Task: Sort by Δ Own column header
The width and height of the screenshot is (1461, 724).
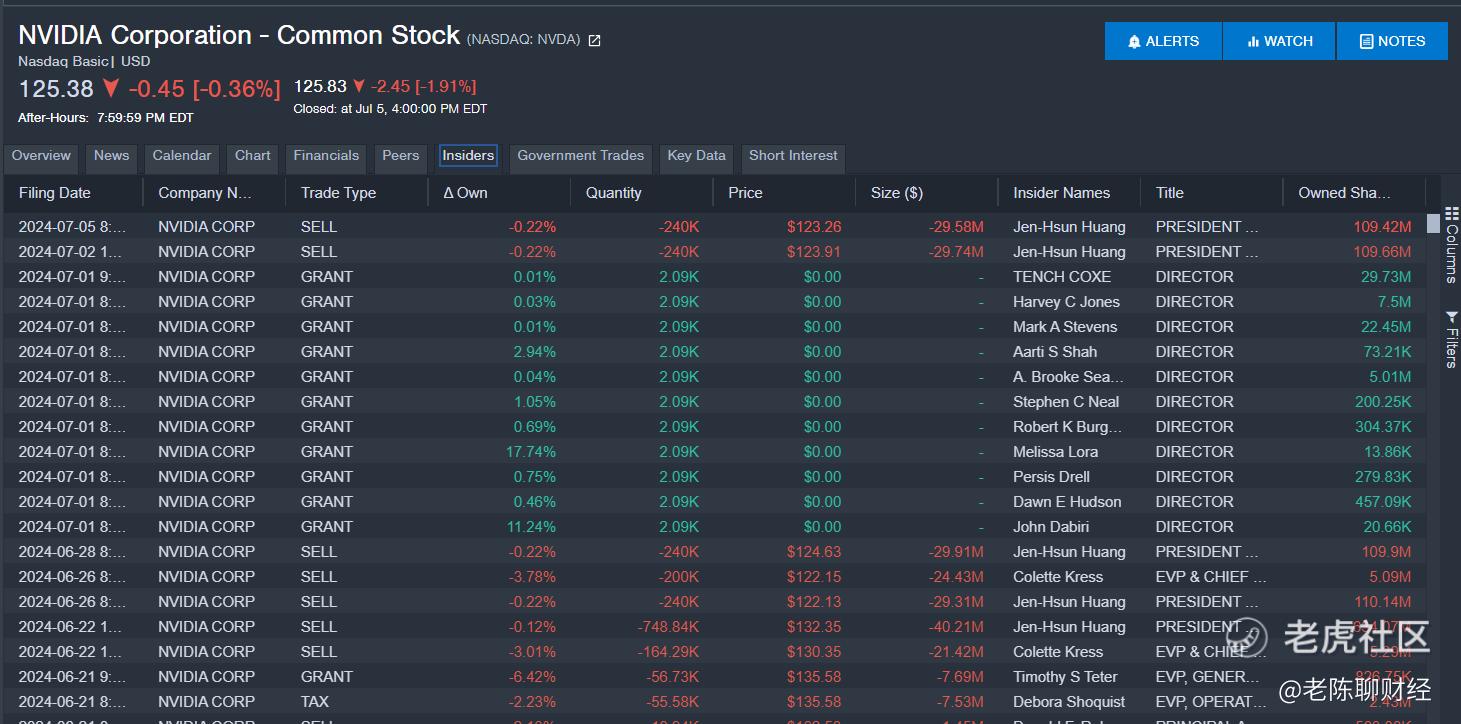Action: [499, 193]
